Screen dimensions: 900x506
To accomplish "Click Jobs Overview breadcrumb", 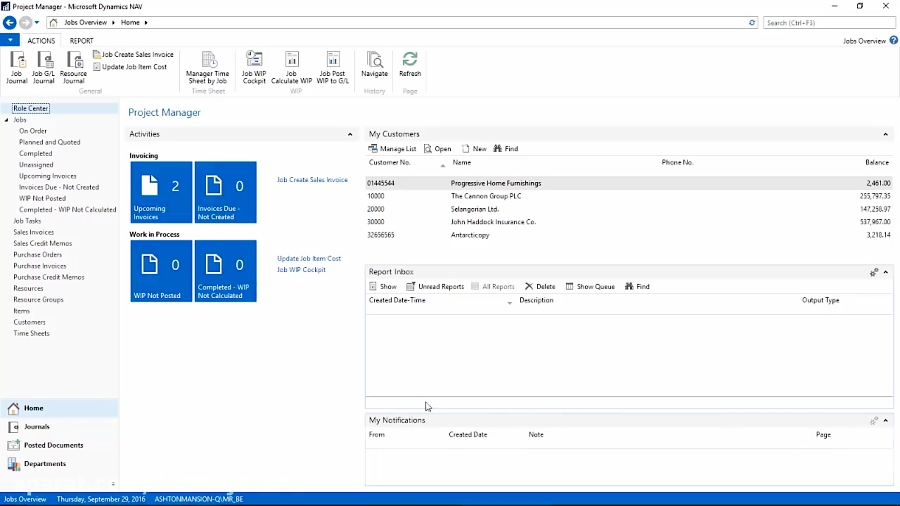I will pyautogui.click(x=86, y=22).
